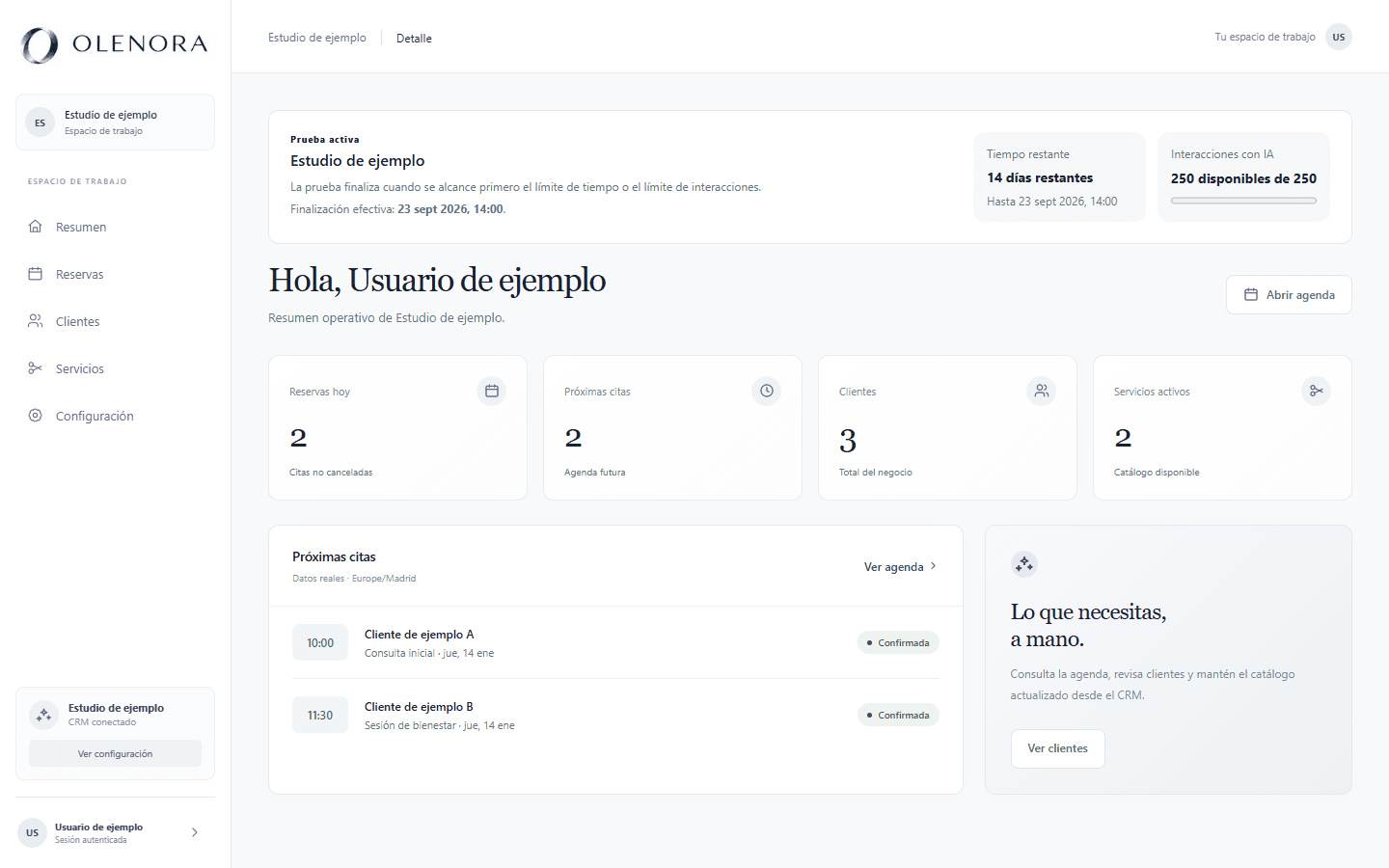This screenshot has width=1389, height=868.
Task: Click the Servicios scissors icon in sidebar
Action: (36, 368)
